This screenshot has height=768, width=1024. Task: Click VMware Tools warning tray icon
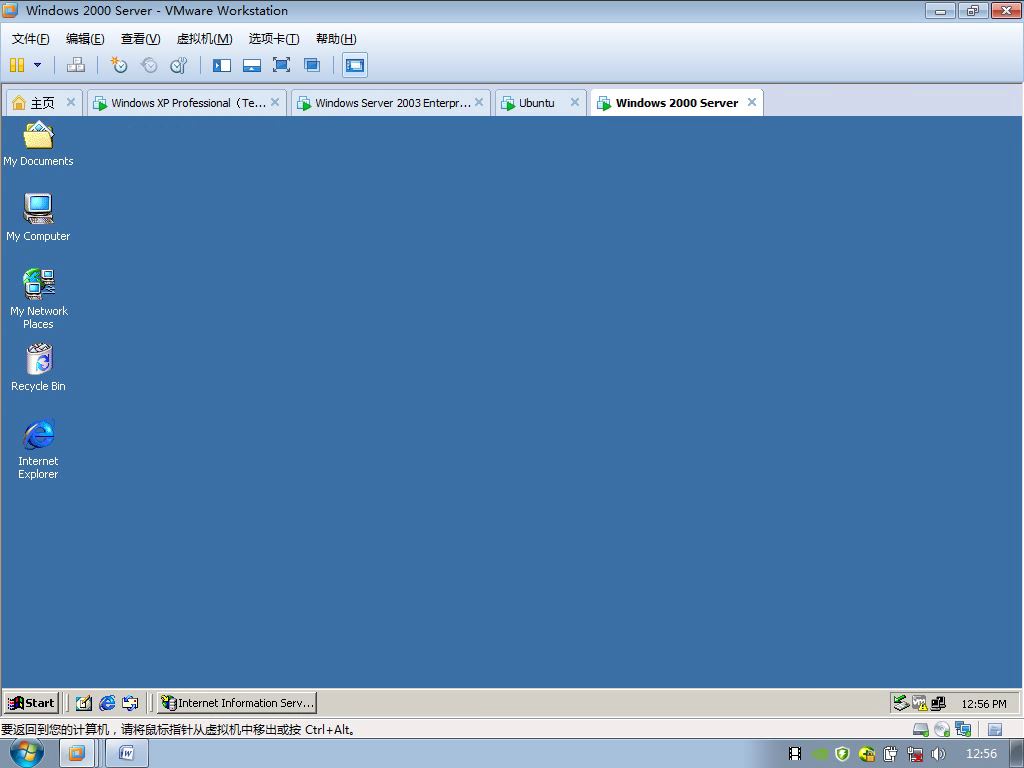click(920, 703)
